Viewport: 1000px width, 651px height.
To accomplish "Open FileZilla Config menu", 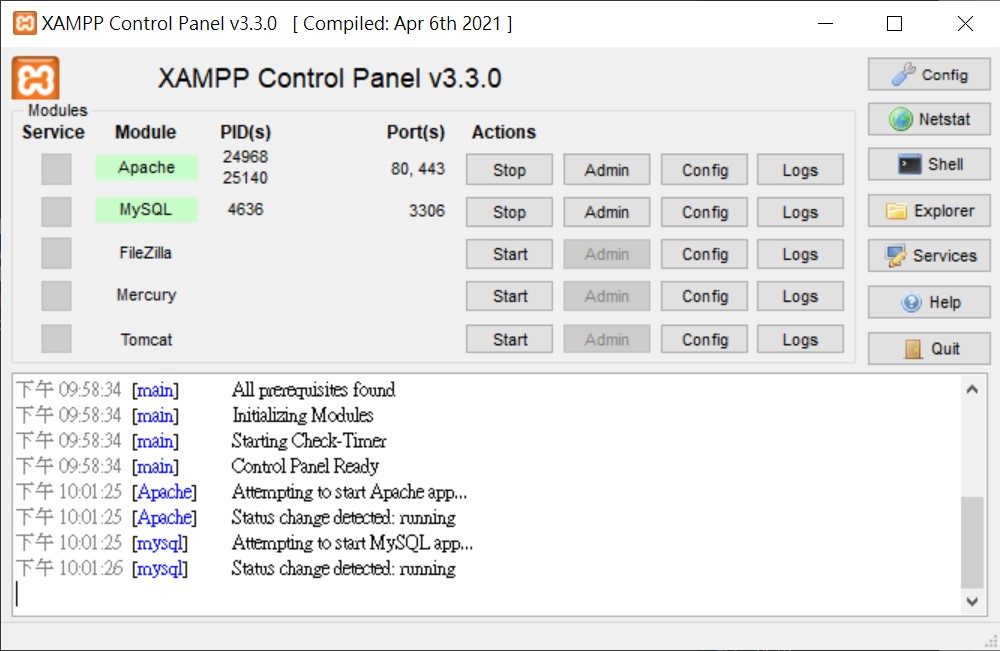I will pos(704,254).
